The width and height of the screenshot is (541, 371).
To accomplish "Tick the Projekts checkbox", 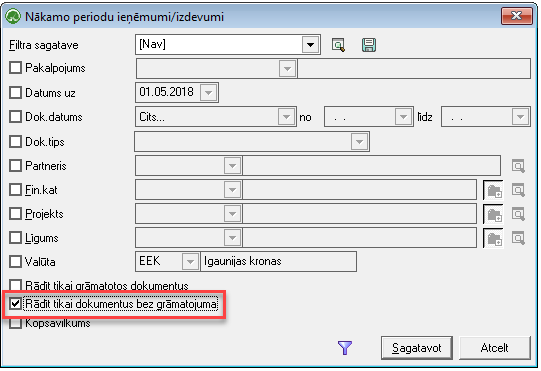I will pos(16,214).
